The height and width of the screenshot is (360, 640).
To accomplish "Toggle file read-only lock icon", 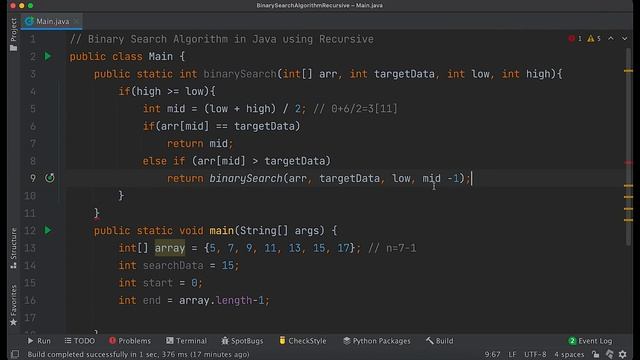I will tap(596, 354).
